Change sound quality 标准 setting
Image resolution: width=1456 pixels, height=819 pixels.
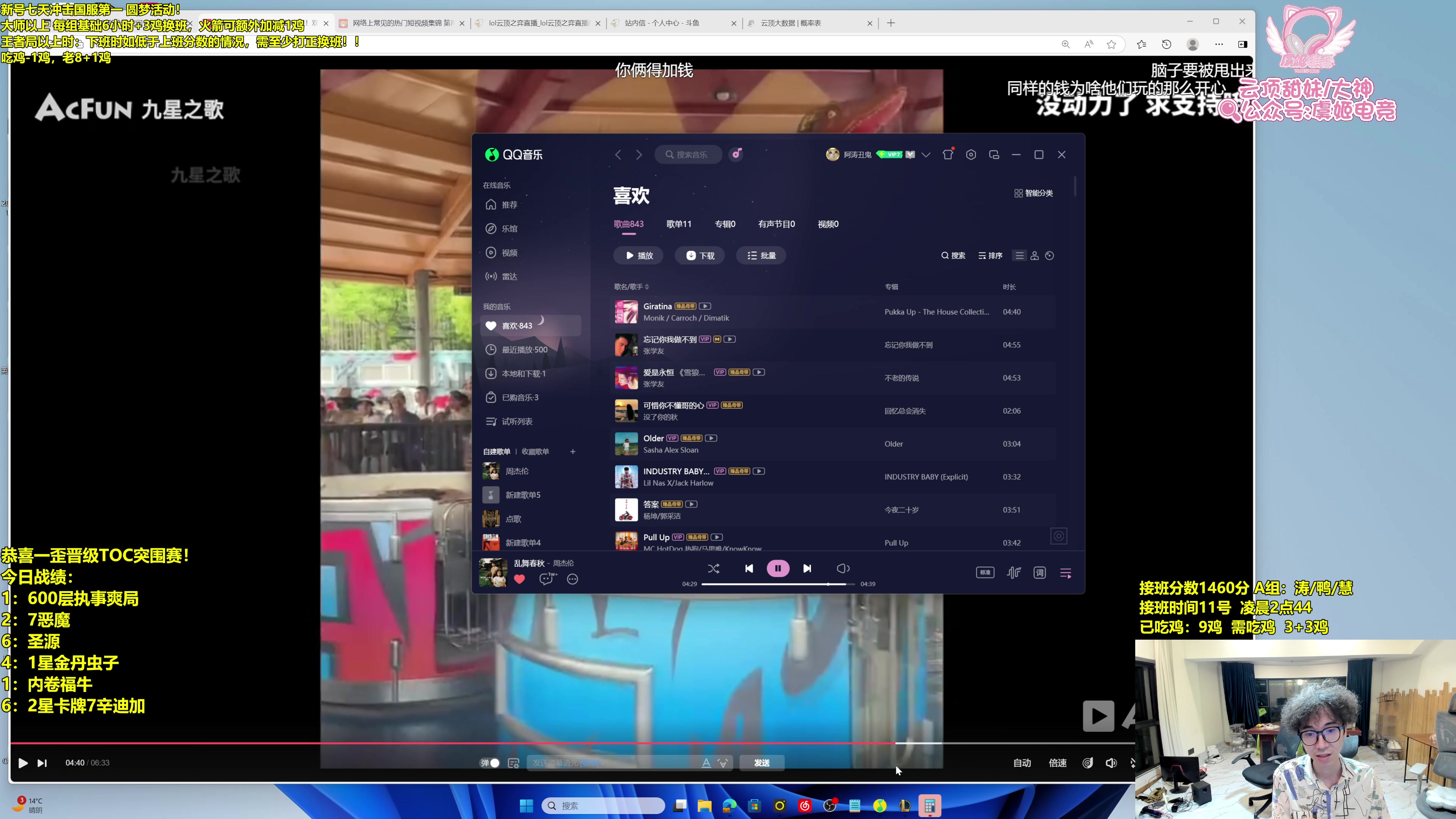tap(985, 573)
